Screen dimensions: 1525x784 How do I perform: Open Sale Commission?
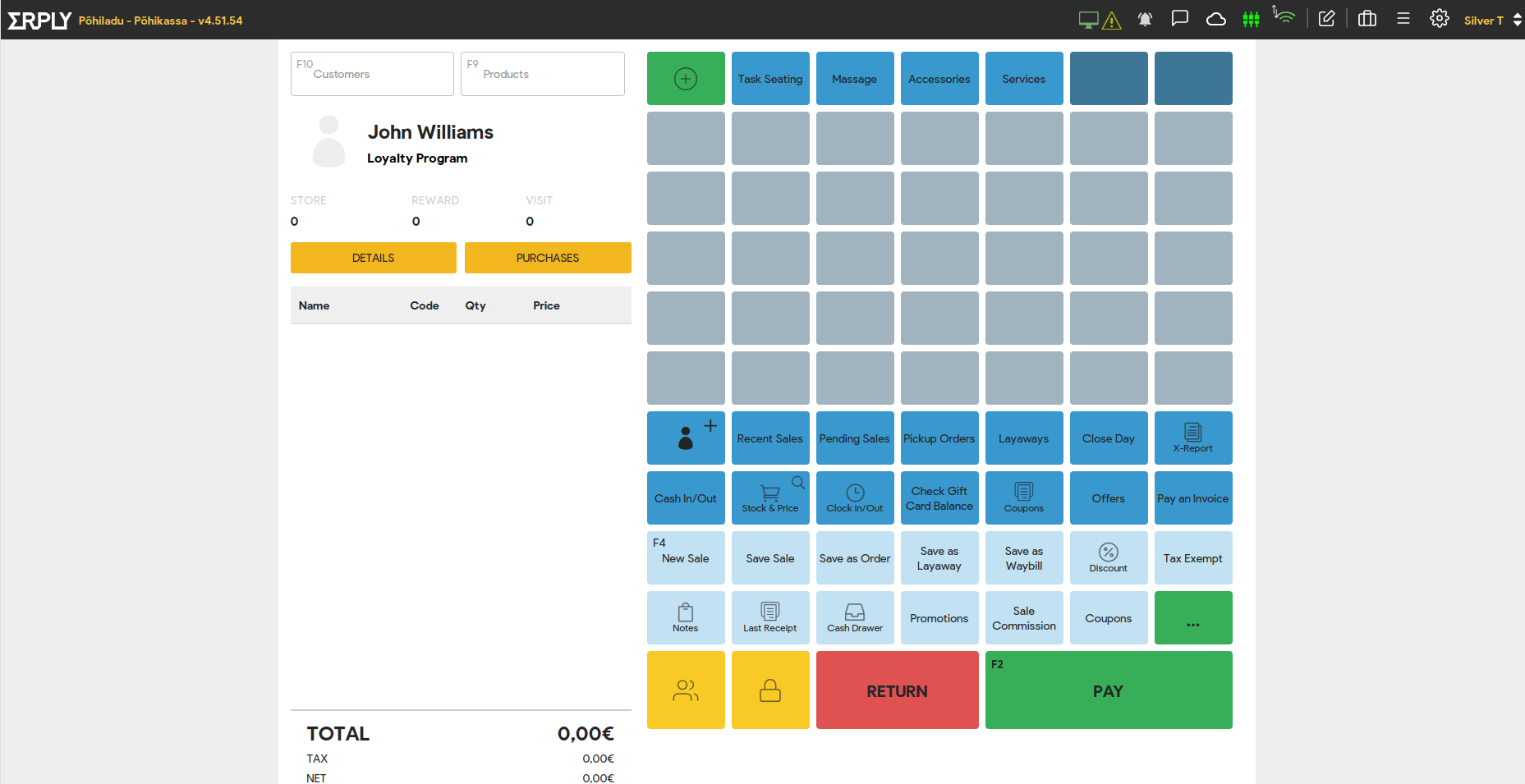click(1024, 618)
